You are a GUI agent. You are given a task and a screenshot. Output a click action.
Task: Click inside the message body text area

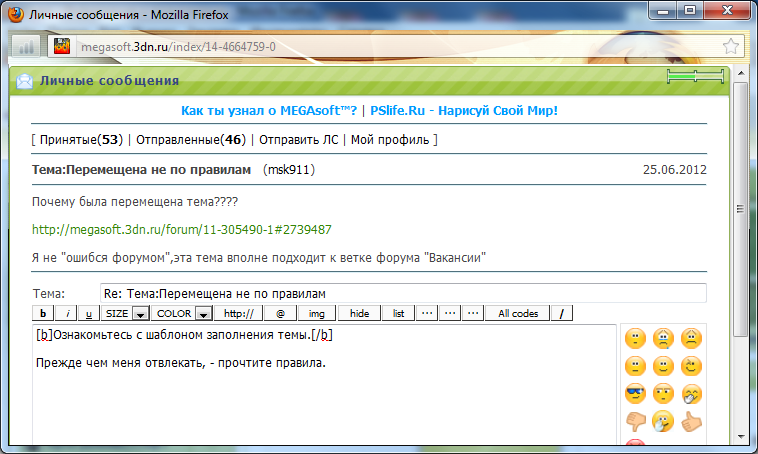[324, 387]
